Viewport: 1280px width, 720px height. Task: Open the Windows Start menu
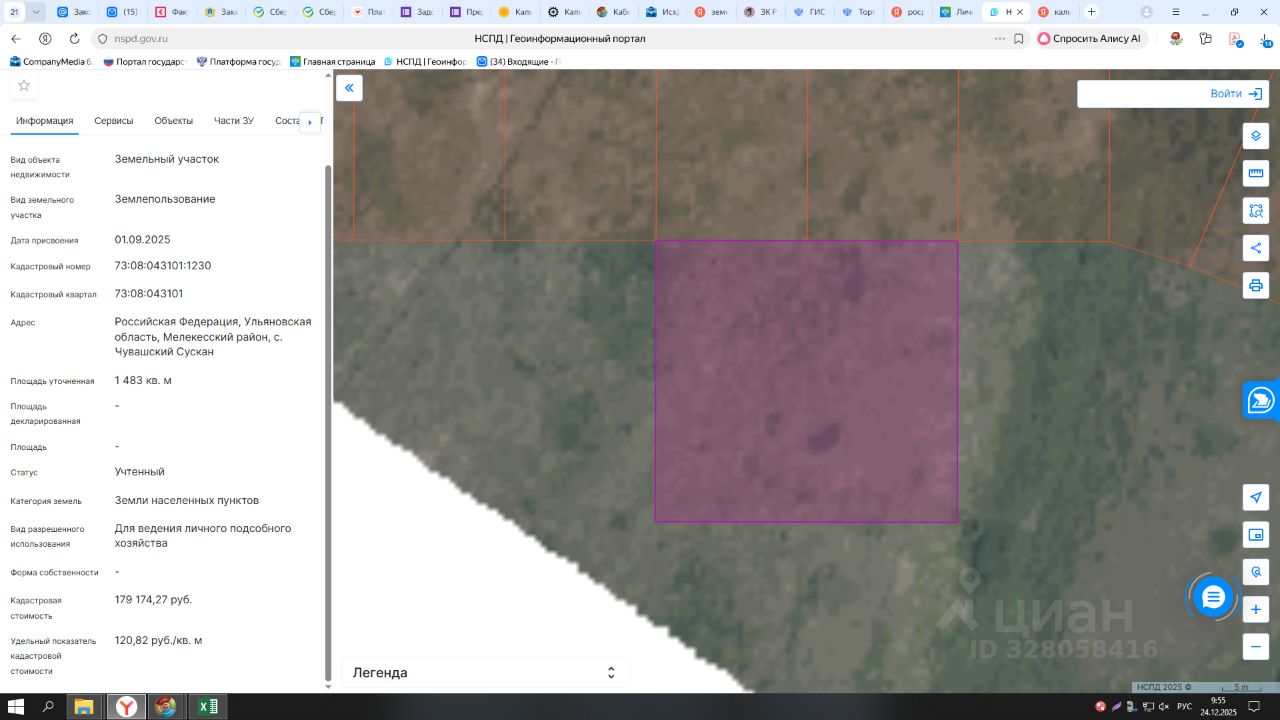tap(17, 707)
